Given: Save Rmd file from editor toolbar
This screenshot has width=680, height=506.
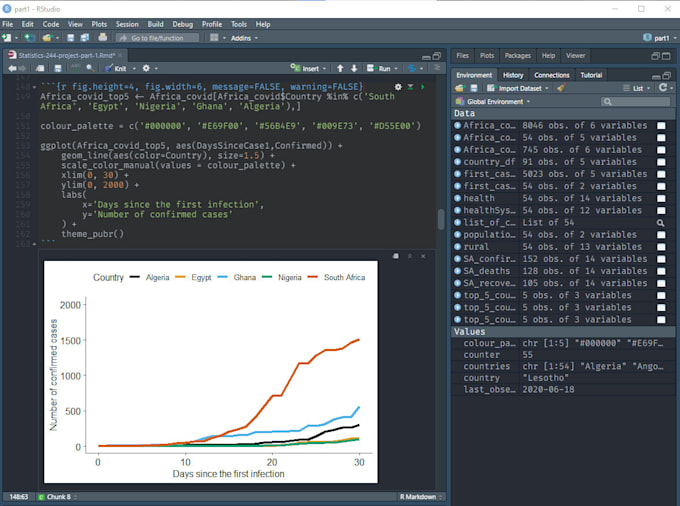Looking at the screenshot, I should (58, 68).
